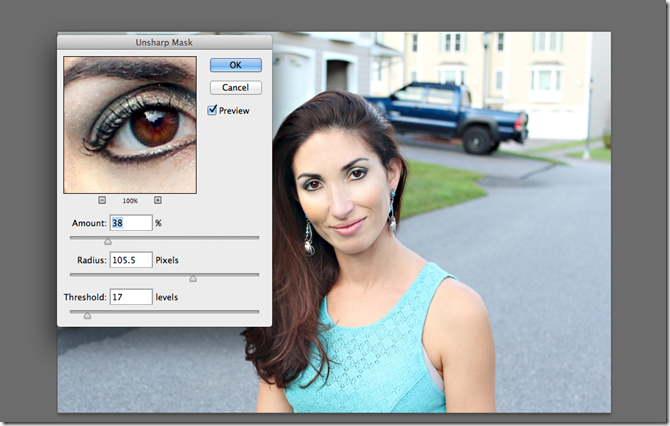This screenshot has height=426, width=670.
Task: Click the Amount percentage field
Action: point(131,223)
